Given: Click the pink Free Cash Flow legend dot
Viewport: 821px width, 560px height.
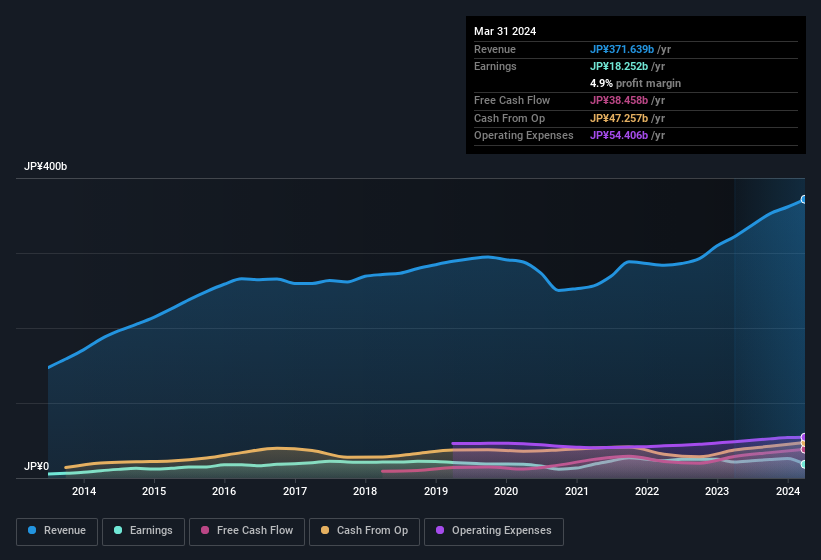Looking at the screenshot, I should click(205, 531).
